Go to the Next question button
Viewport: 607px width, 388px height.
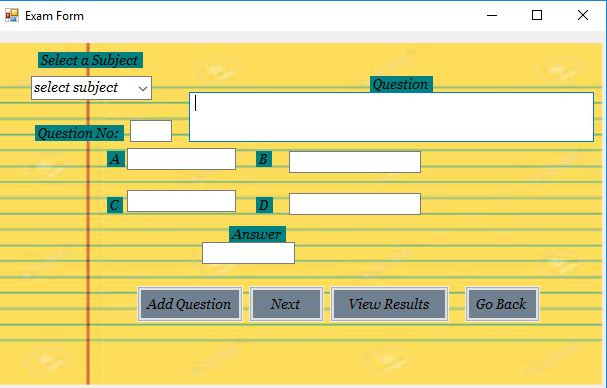[286, 304]
